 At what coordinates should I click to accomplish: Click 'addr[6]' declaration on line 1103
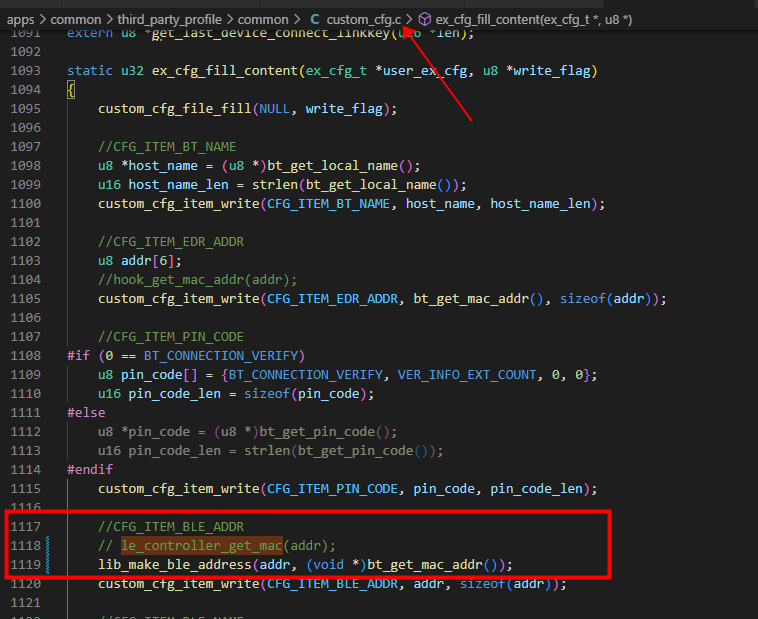(x=147, y=261)
